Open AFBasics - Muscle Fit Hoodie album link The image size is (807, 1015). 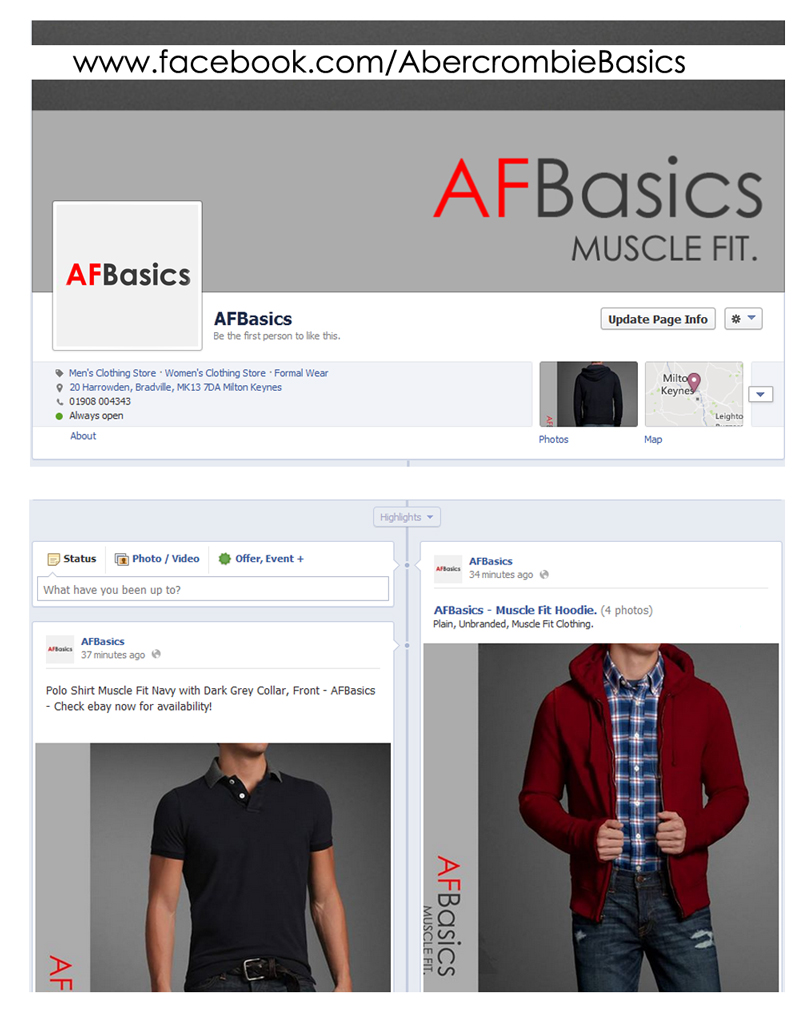(x=515, y=610)
